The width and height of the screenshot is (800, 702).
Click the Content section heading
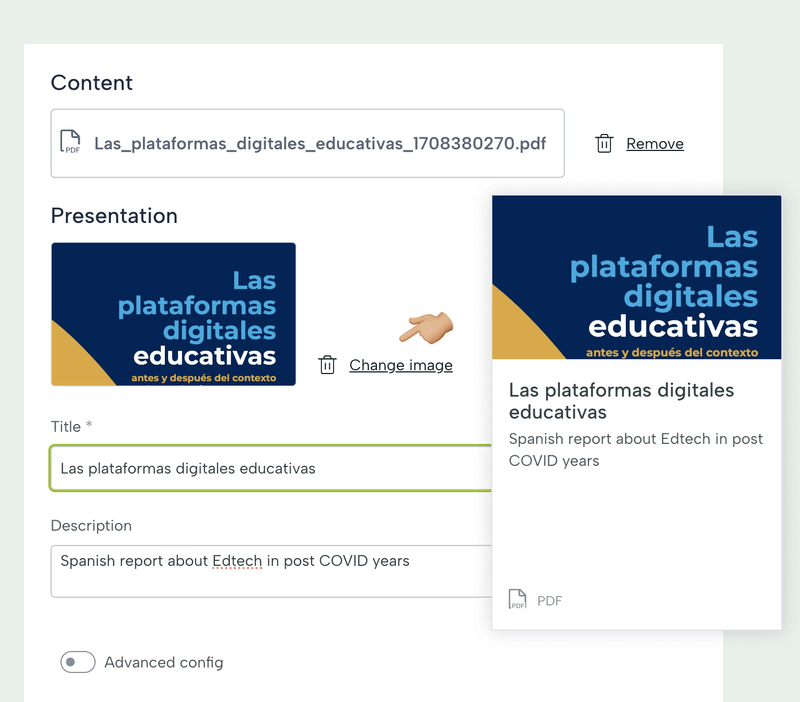pos(92,83)
